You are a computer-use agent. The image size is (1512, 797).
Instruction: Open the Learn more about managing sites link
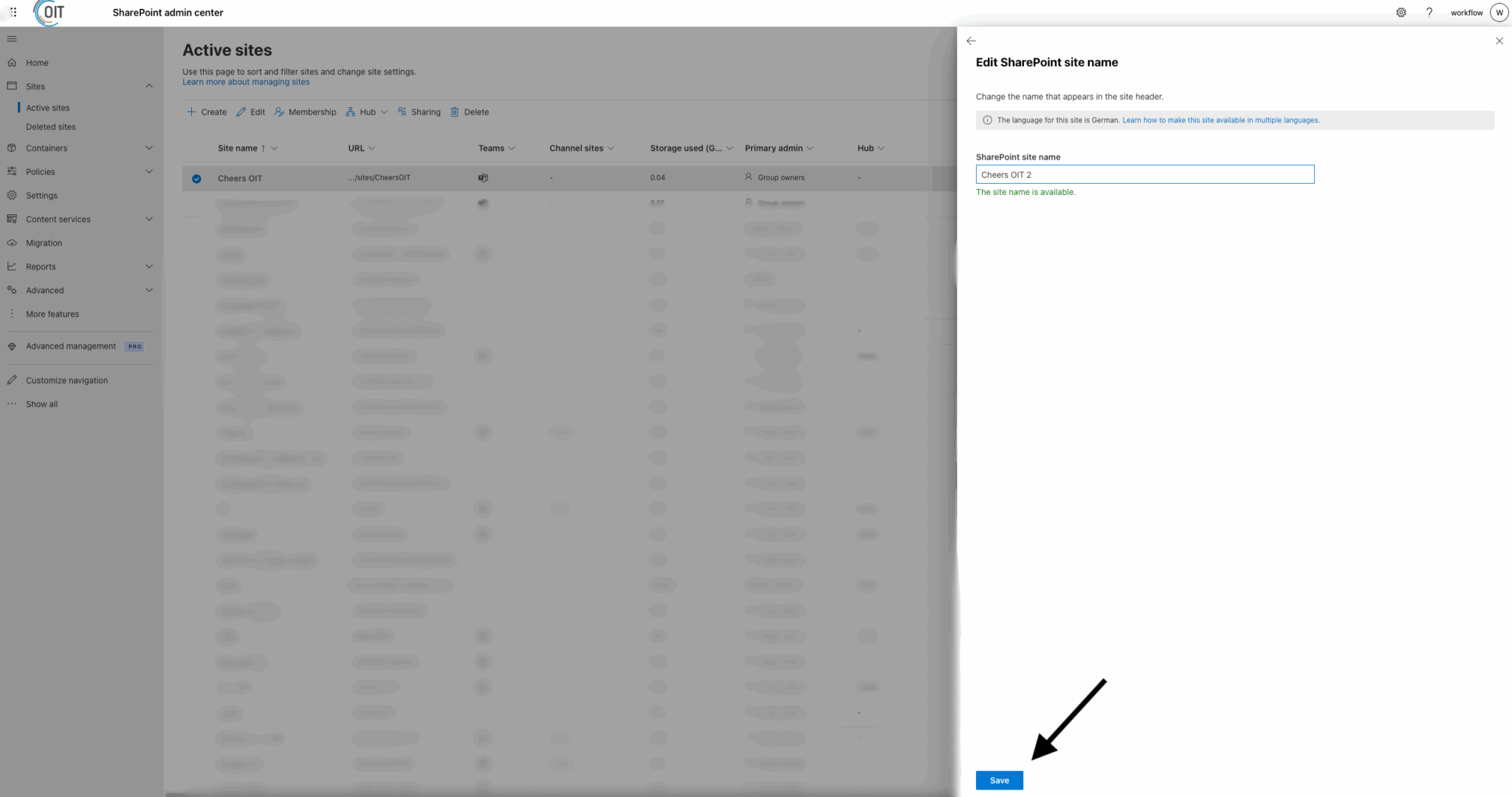click(246, 81)
